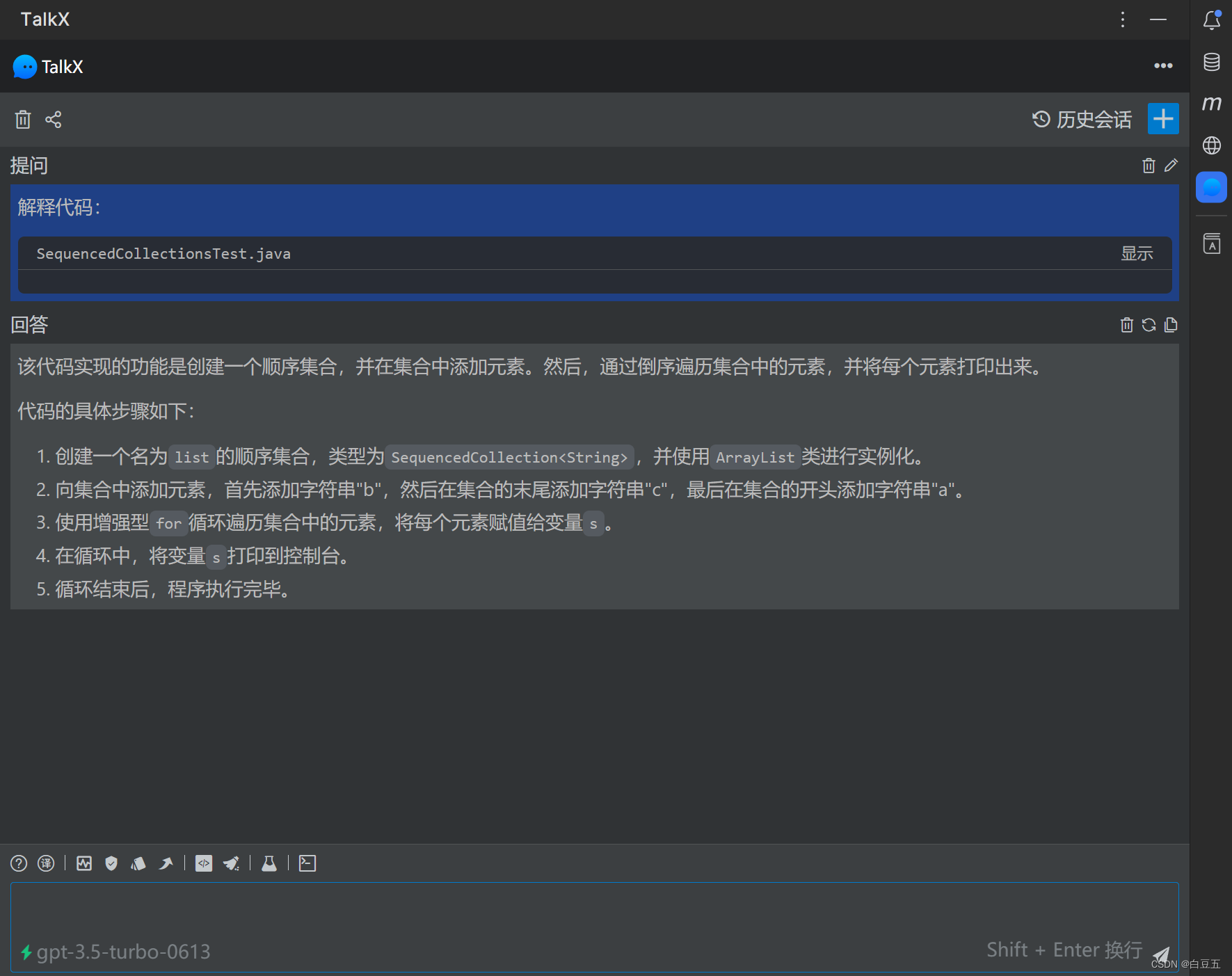1232x976 pixels.
Task: Open the gpt-3.5-turbo-0613 model selector
Action: [x=115, y=952]
